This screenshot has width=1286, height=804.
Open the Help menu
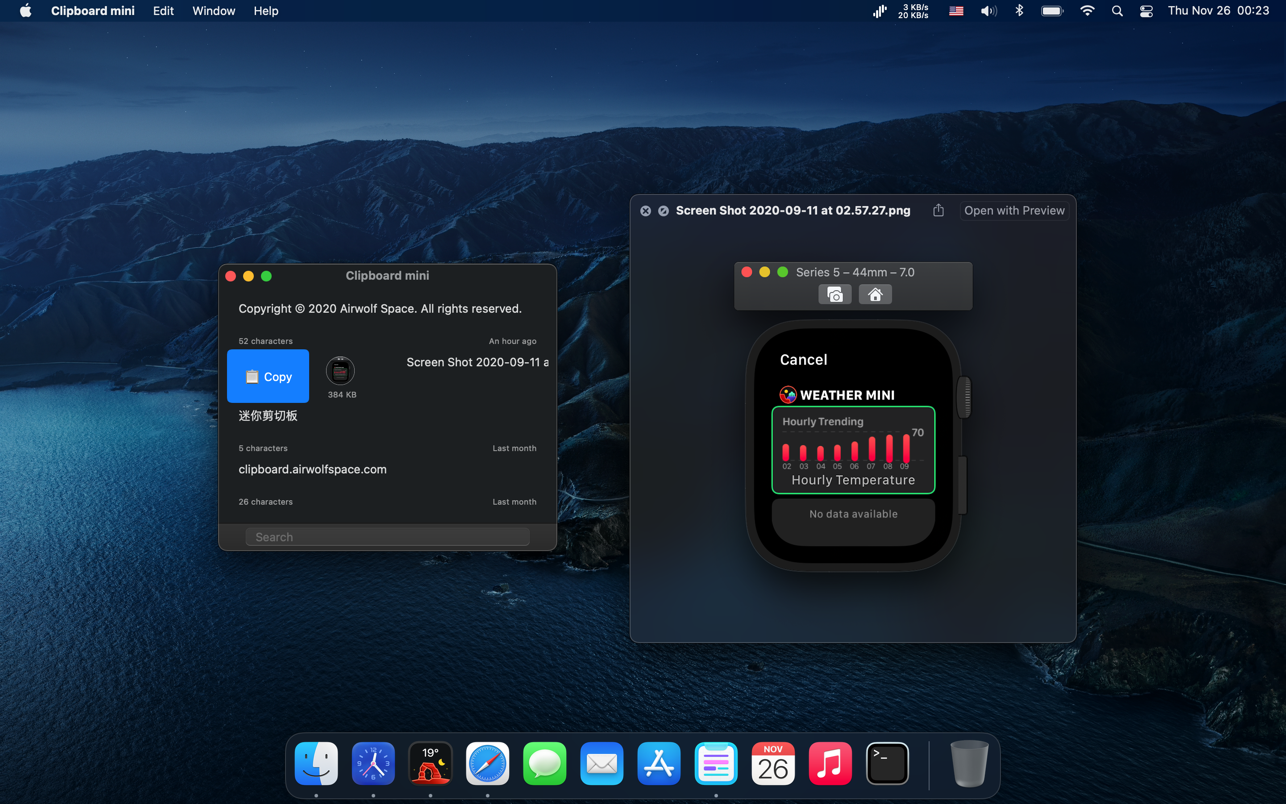[x=266, y=11]
